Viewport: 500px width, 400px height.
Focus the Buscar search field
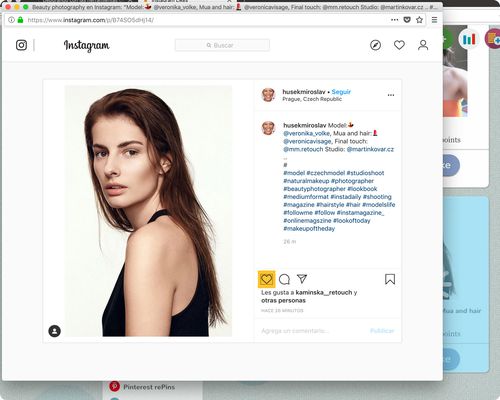tap(222, 45)
